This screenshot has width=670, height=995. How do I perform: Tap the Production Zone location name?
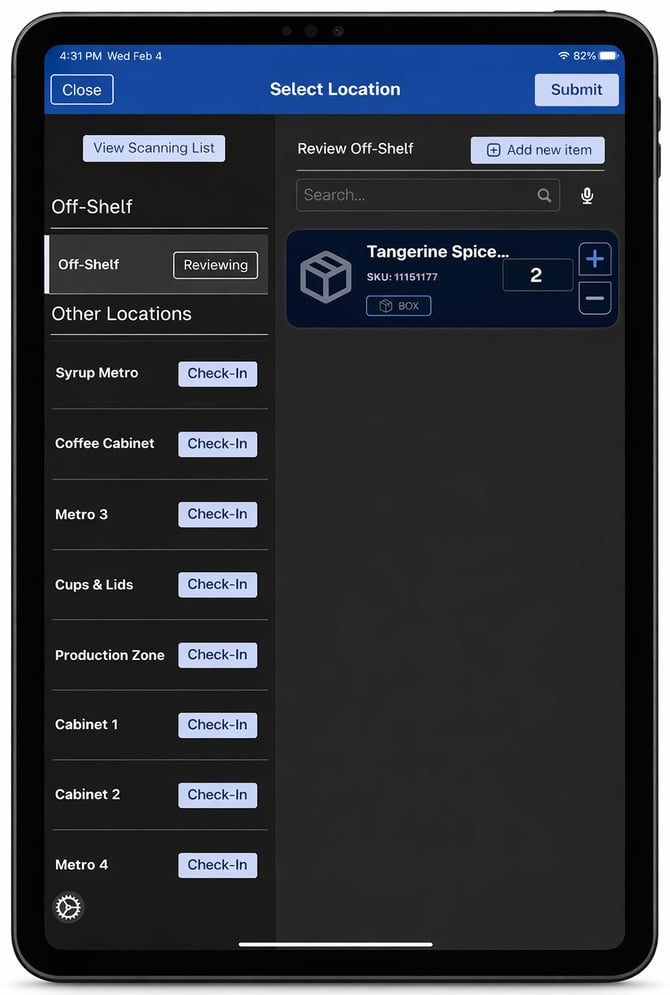110,655
